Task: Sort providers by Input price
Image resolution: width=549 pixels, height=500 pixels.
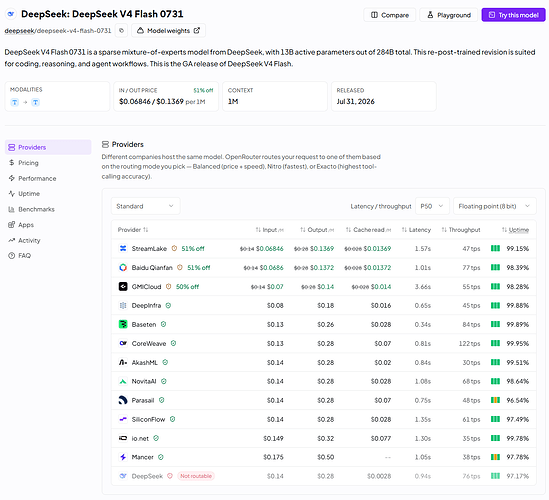Action: [x=269, y=230]
